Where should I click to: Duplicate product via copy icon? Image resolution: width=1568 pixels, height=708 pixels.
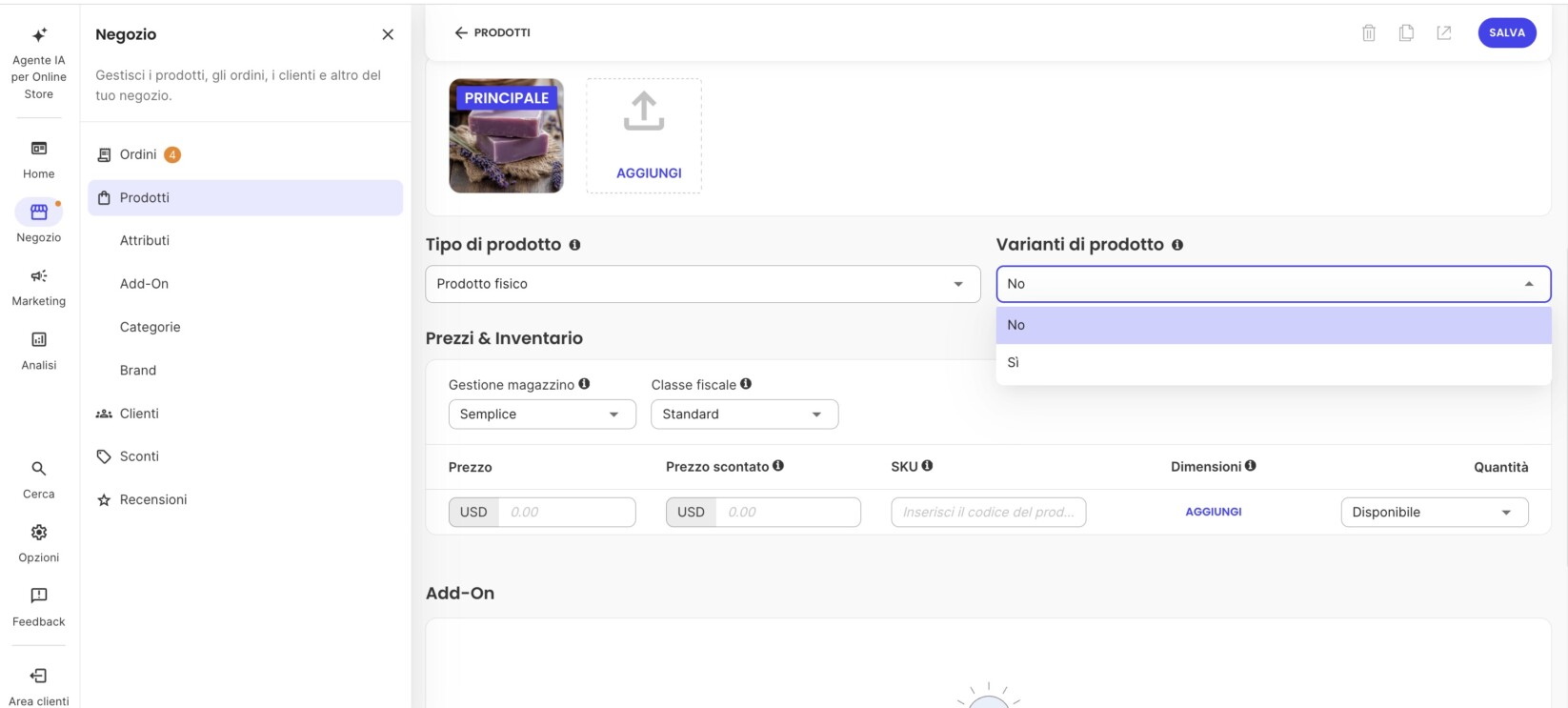(1406, 32)
